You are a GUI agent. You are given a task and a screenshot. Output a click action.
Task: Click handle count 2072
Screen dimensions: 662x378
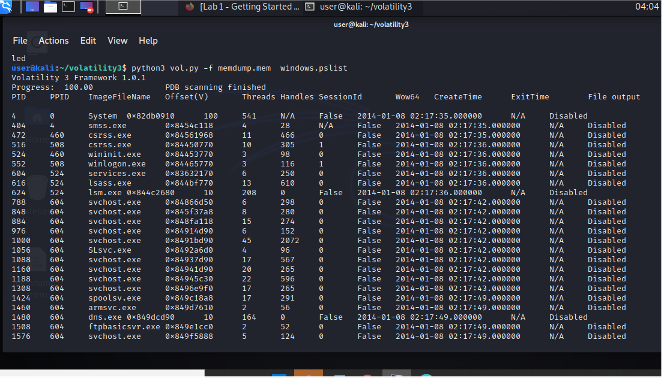(290, 241)
